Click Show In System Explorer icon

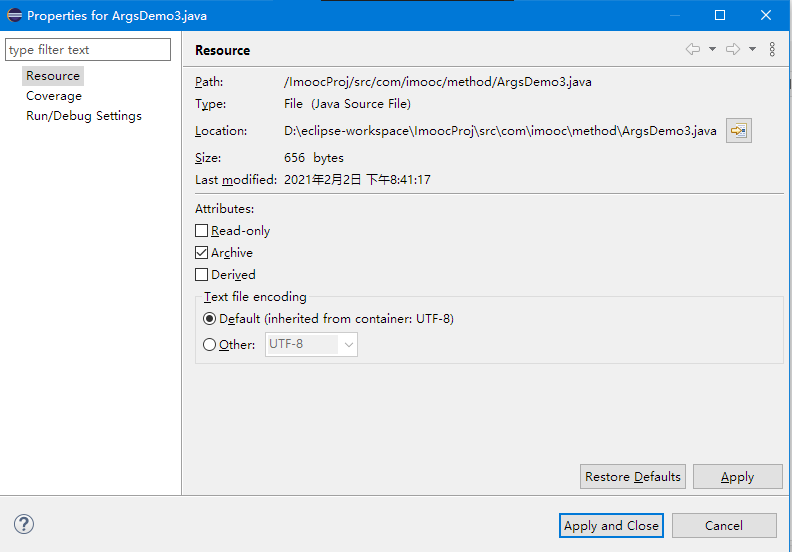click(x=738, y=131)
